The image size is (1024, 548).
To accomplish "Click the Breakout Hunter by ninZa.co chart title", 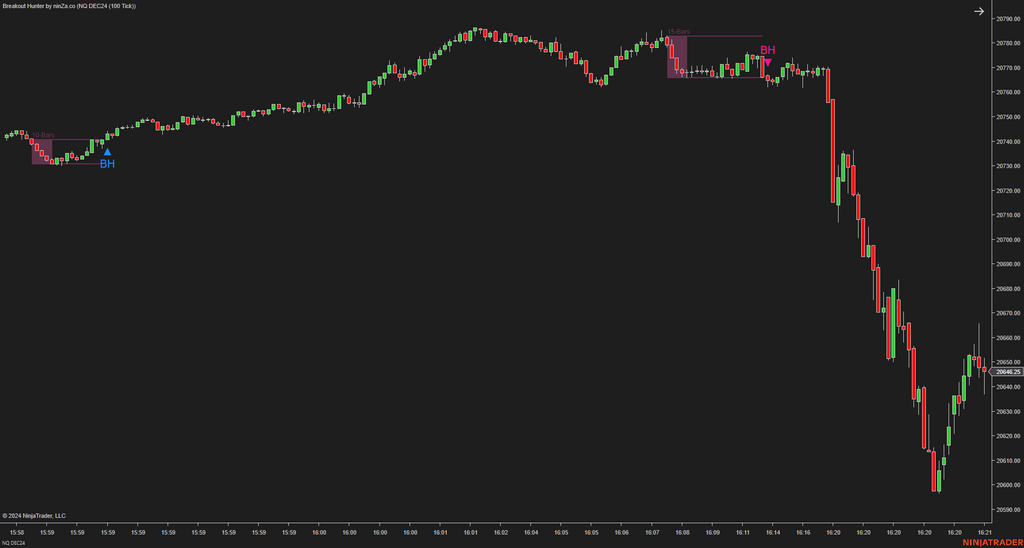I will pyautogui.click(x=68, y=5).
